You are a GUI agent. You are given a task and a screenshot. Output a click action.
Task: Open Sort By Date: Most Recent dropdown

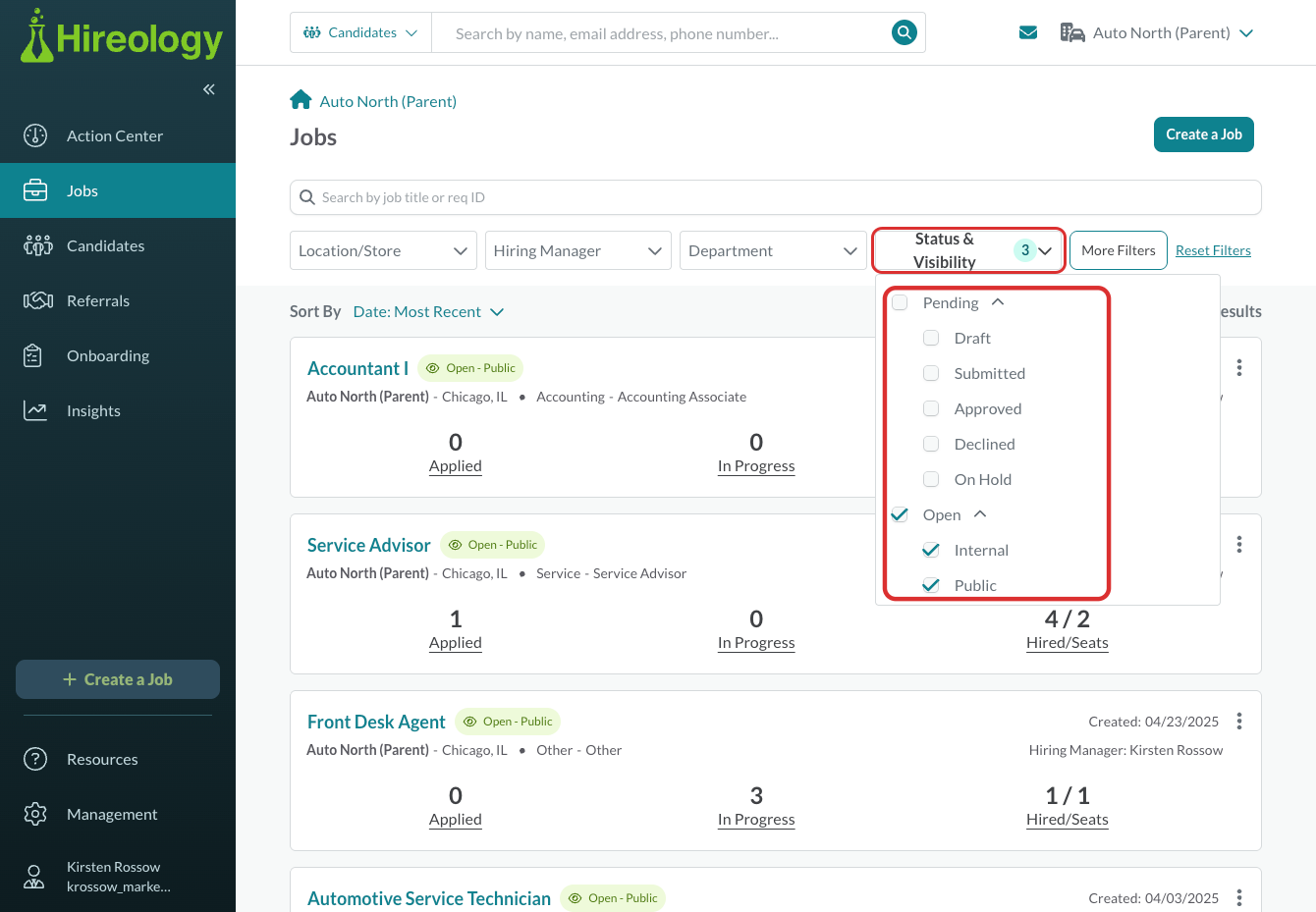[428, 311]
